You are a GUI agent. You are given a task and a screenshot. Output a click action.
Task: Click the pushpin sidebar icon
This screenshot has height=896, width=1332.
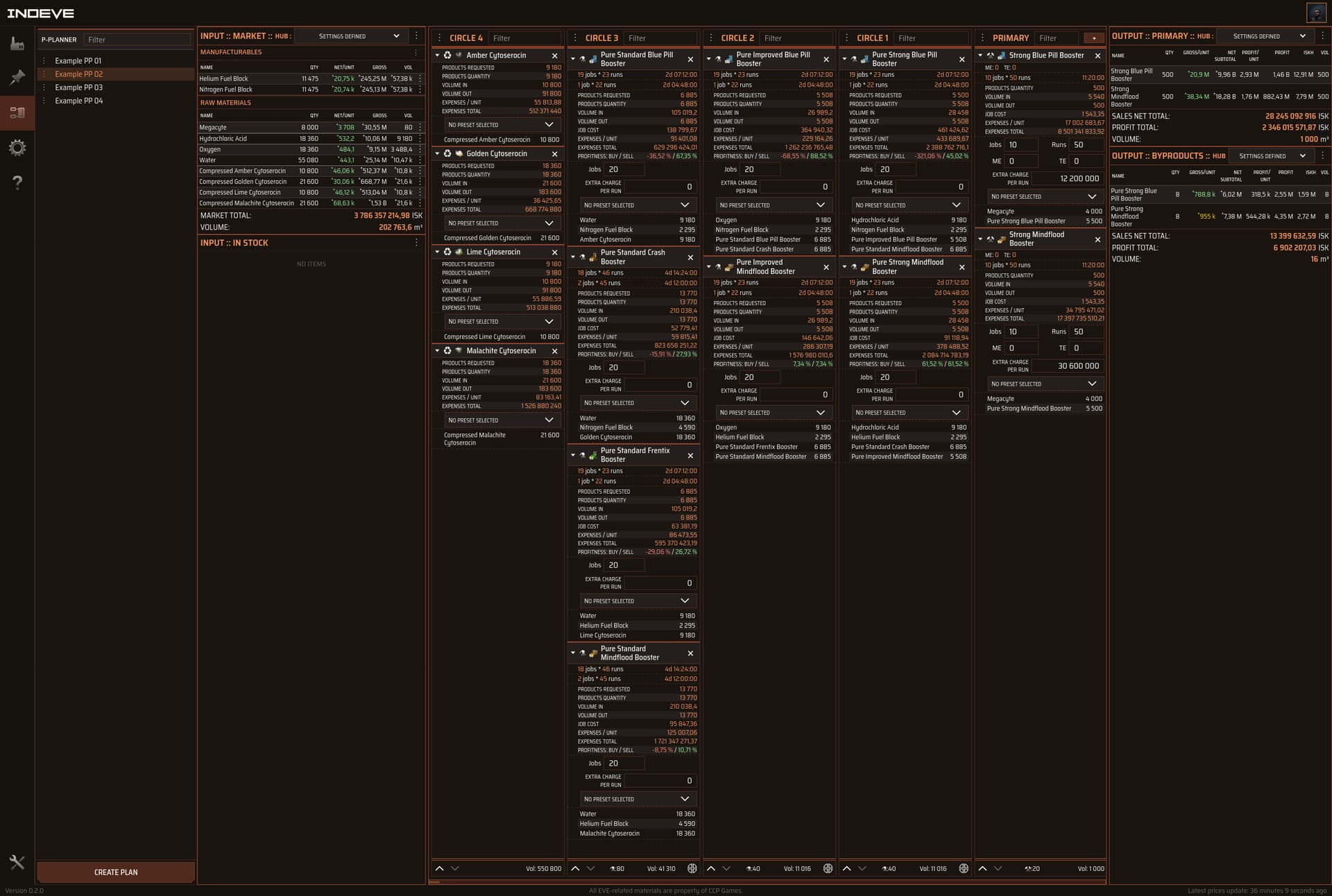coord(17,77)
